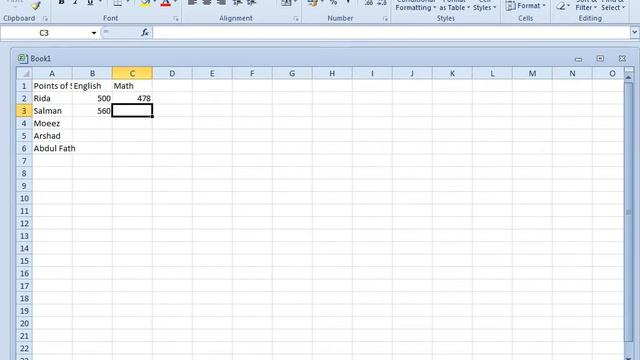640x360 pixels.
Task: Open the Font Color dropdown arrow
Action: pos(175,2)
